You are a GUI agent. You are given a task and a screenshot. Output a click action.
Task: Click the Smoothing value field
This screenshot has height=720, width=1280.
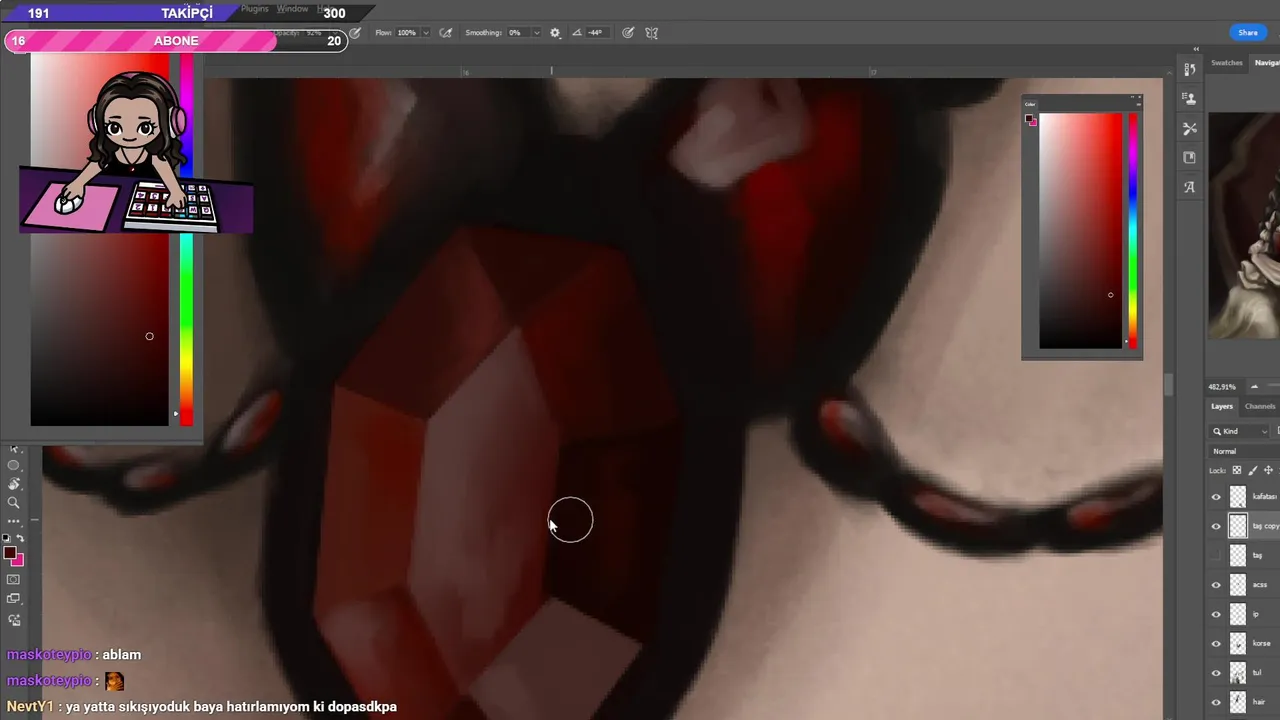click(517, 33)
